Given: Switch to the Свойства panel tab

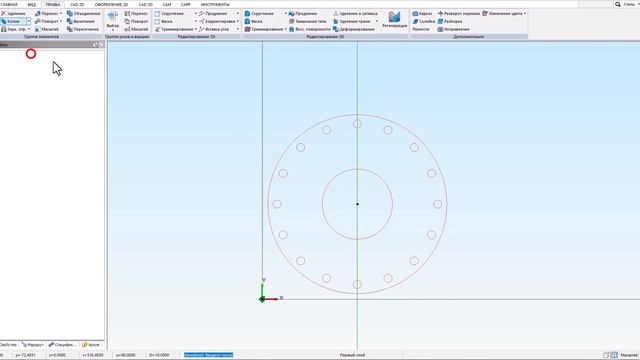Looking at the screenshot, I should 8,345.
